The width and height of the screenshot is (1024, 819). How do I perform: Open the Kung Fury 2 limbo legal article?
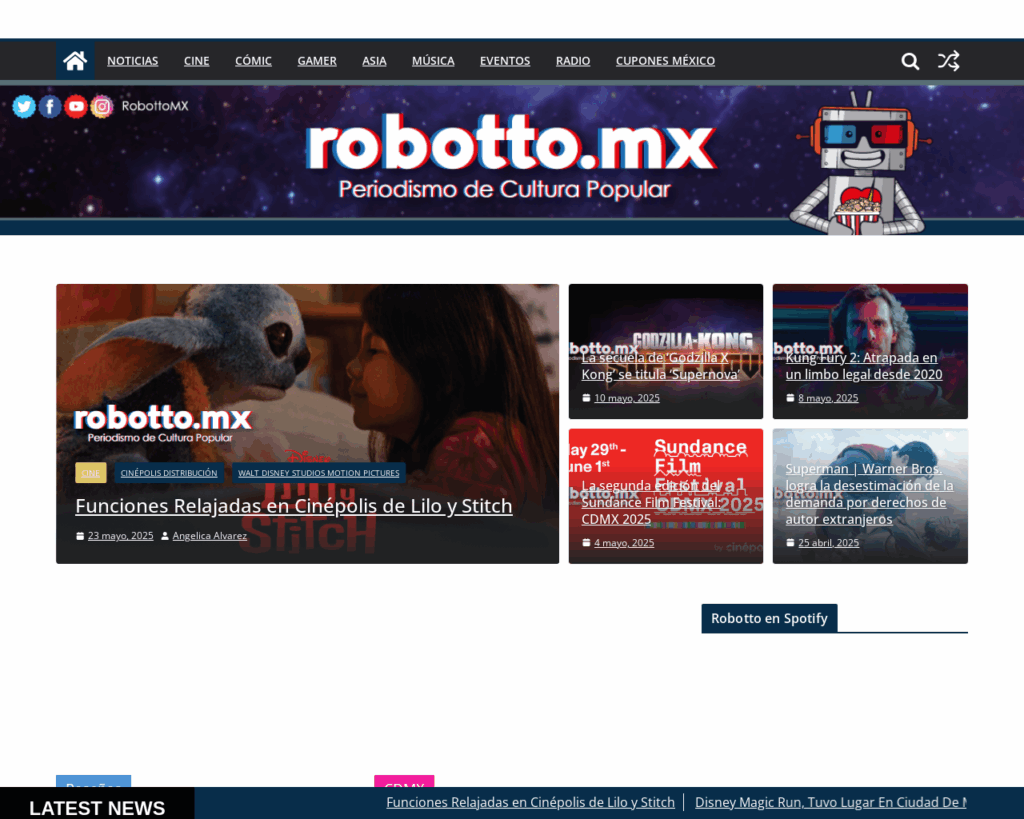(x=863, y=366)
